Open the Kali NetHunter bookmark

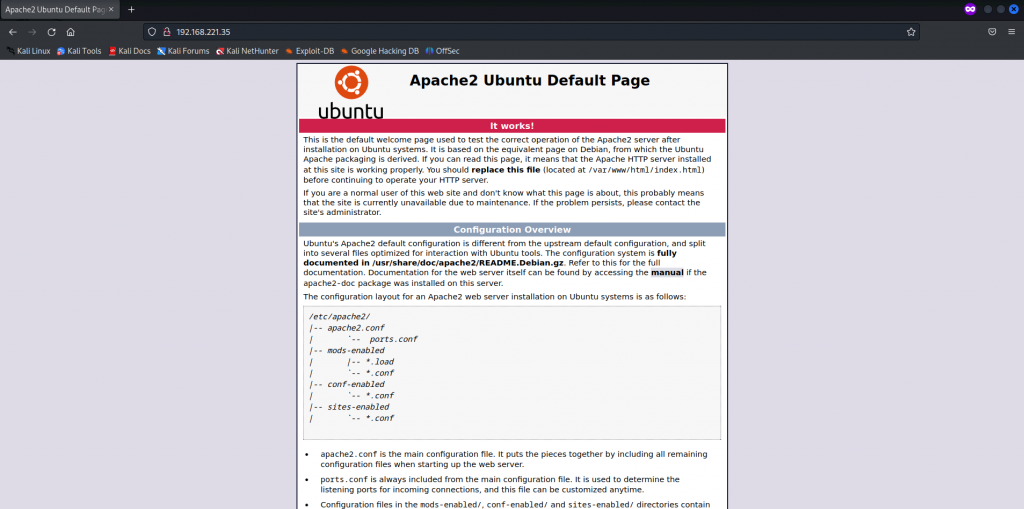[x=248, y=51]
